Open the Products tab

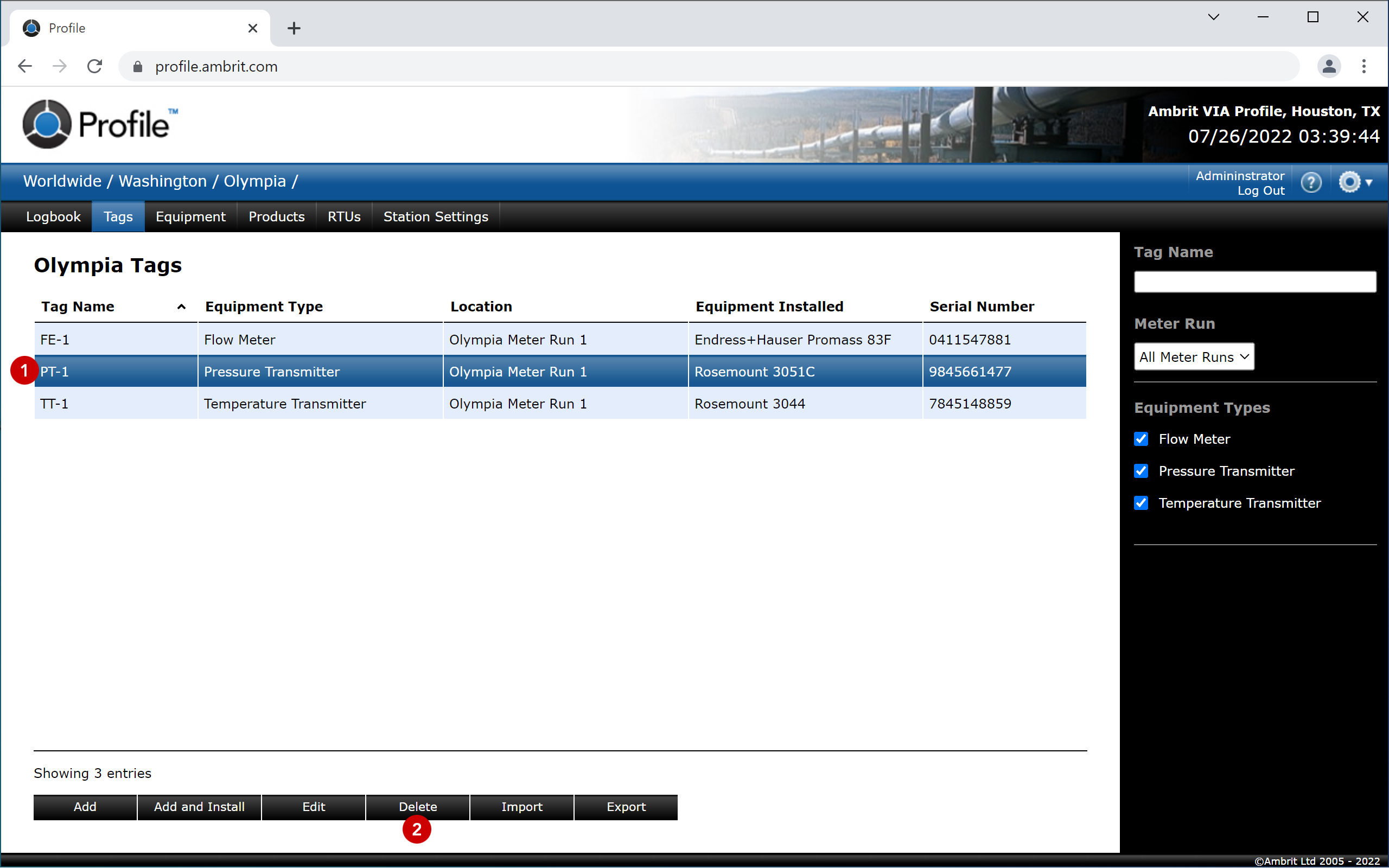tap(277, 217)
